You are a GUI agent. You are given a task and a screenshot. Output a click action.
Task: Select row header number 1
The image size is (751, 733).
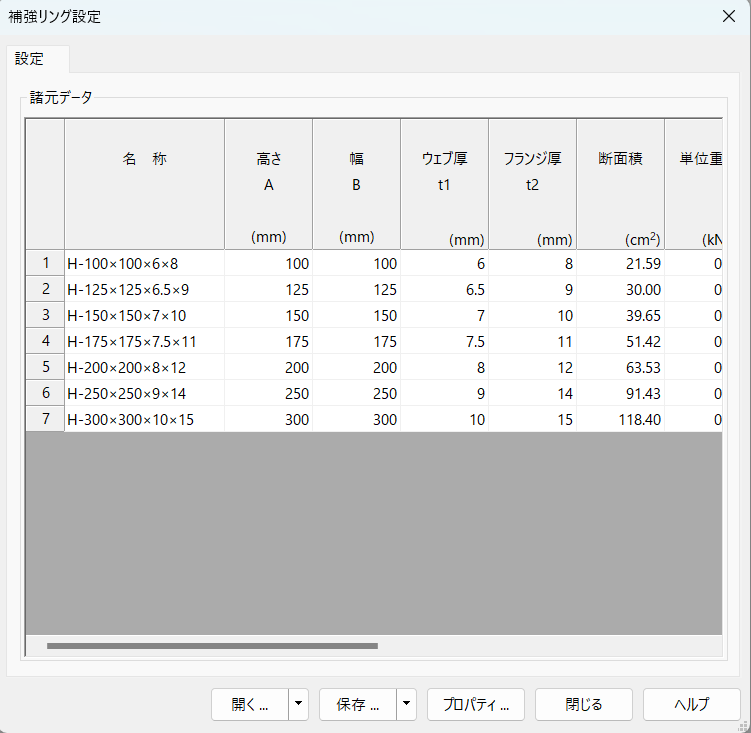(45, 263)
